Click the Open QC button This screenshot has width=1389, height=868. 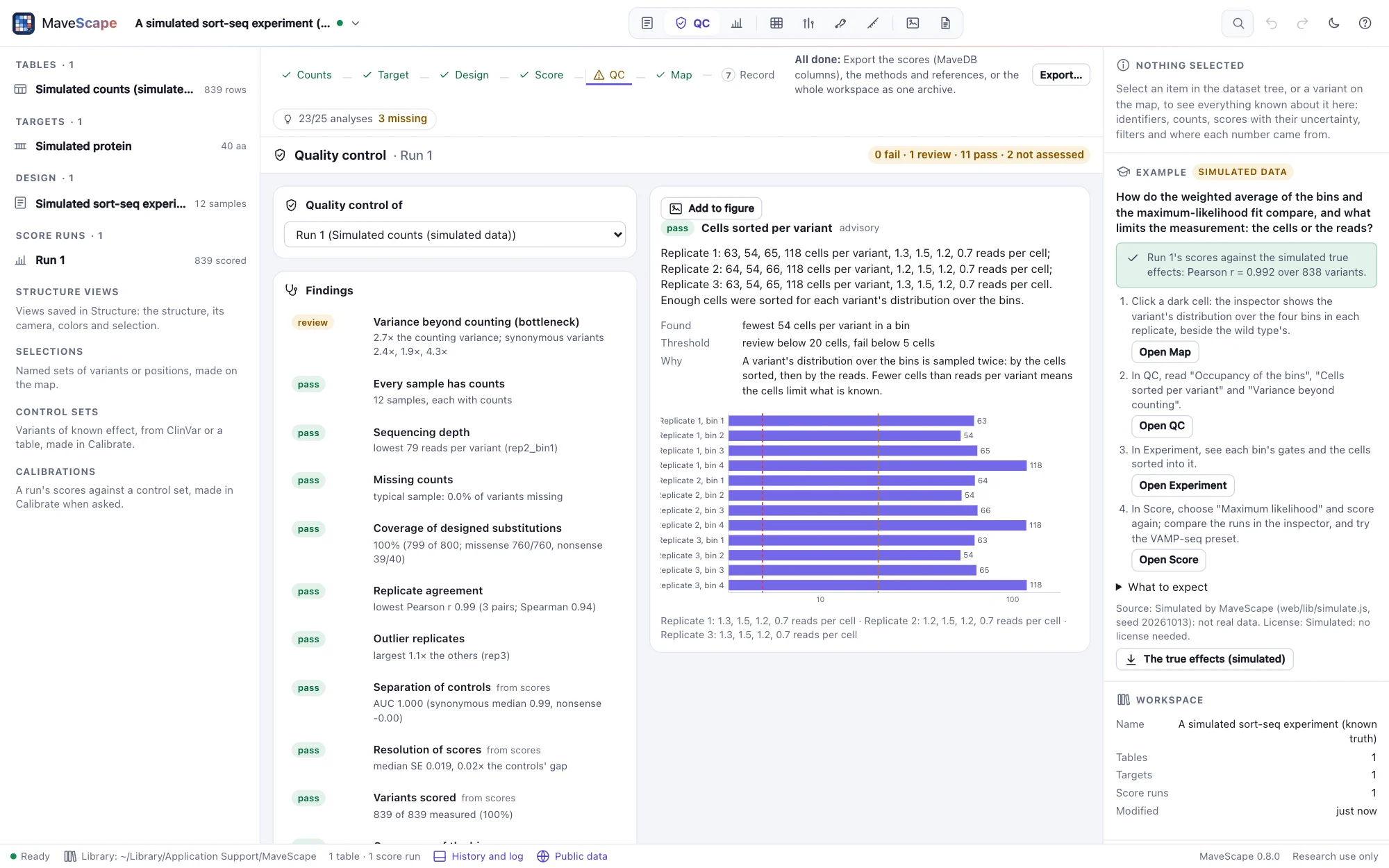(x=1161, y=426)
